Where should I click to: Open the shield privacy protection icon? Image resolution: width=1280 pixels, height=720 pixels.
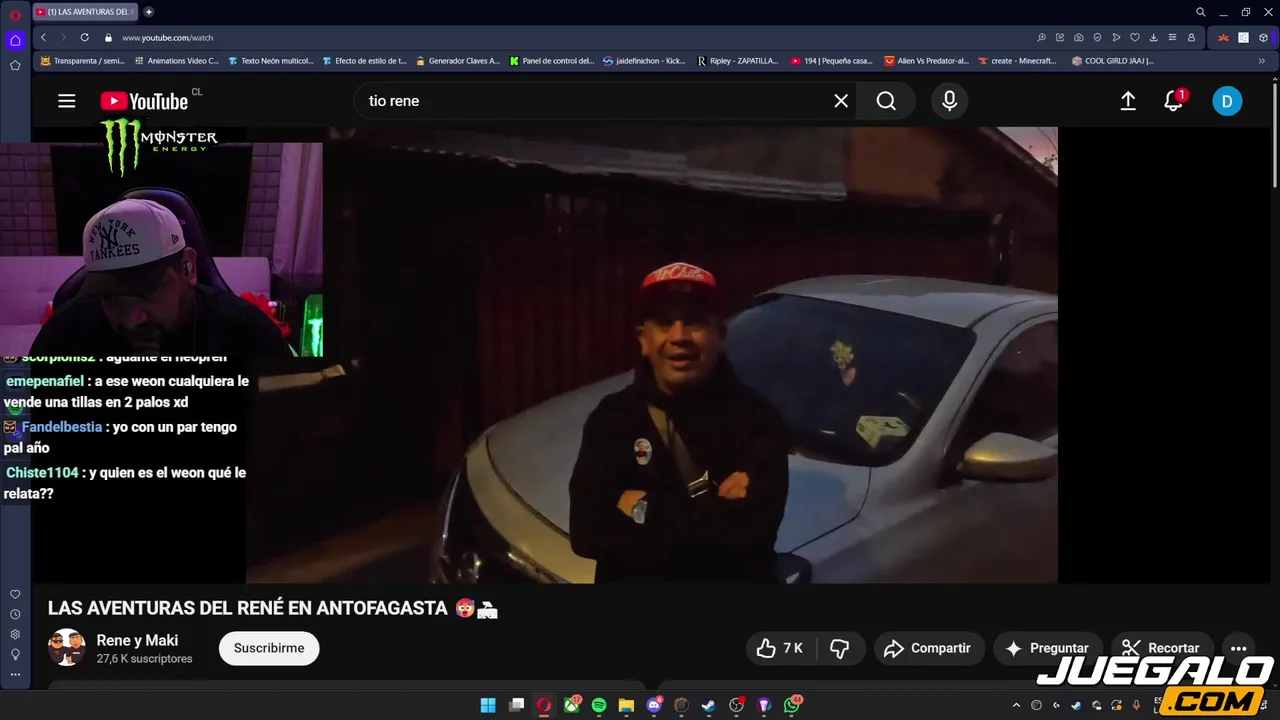(1097, 37)
